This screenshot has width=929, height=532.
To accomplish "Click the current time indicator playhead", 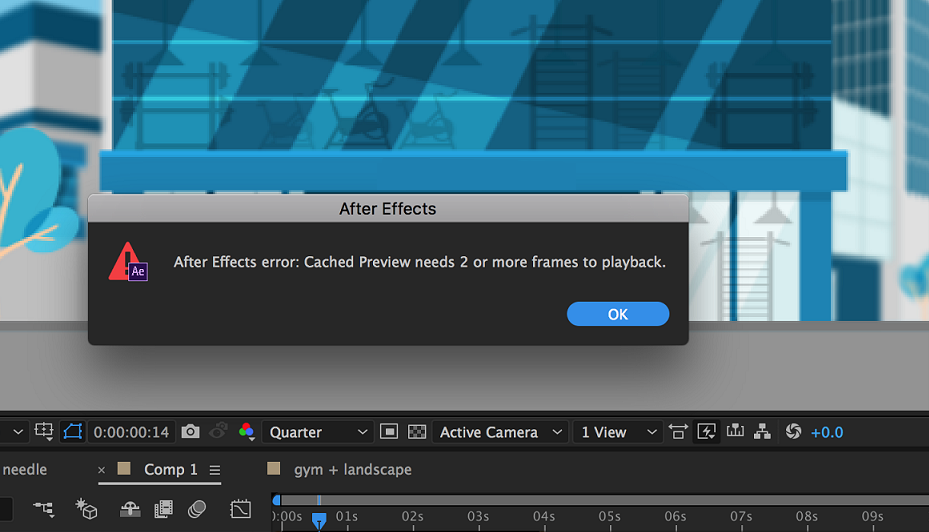I will 319,520.
